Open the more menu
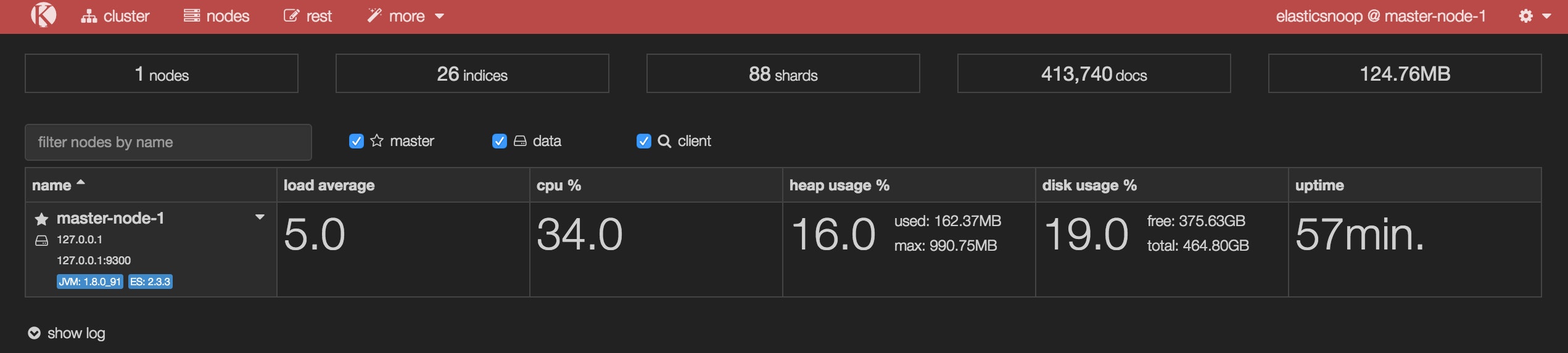Viewport: 1568px width, 353px height. click(406, 16)
